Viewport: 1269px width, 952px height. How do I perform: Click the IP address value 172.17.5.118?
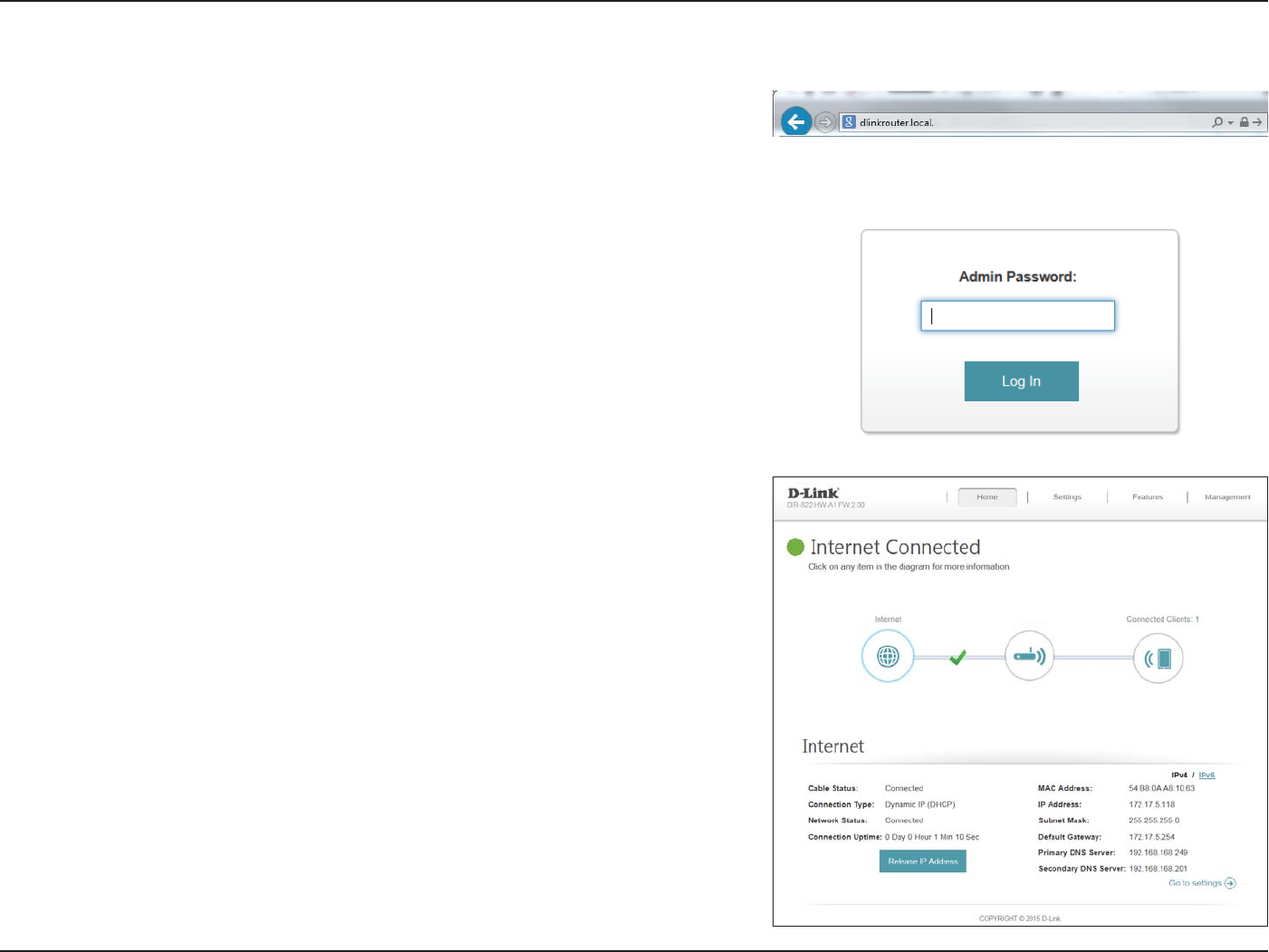[1152, 805]
